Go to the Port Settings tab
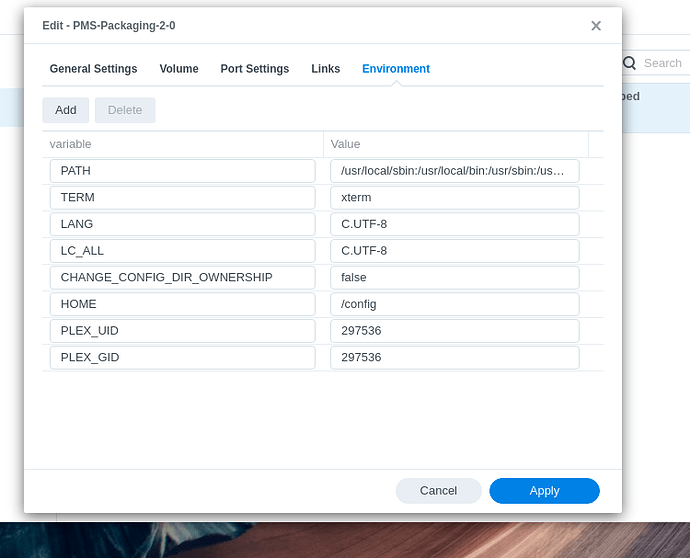 coord(255,69)
